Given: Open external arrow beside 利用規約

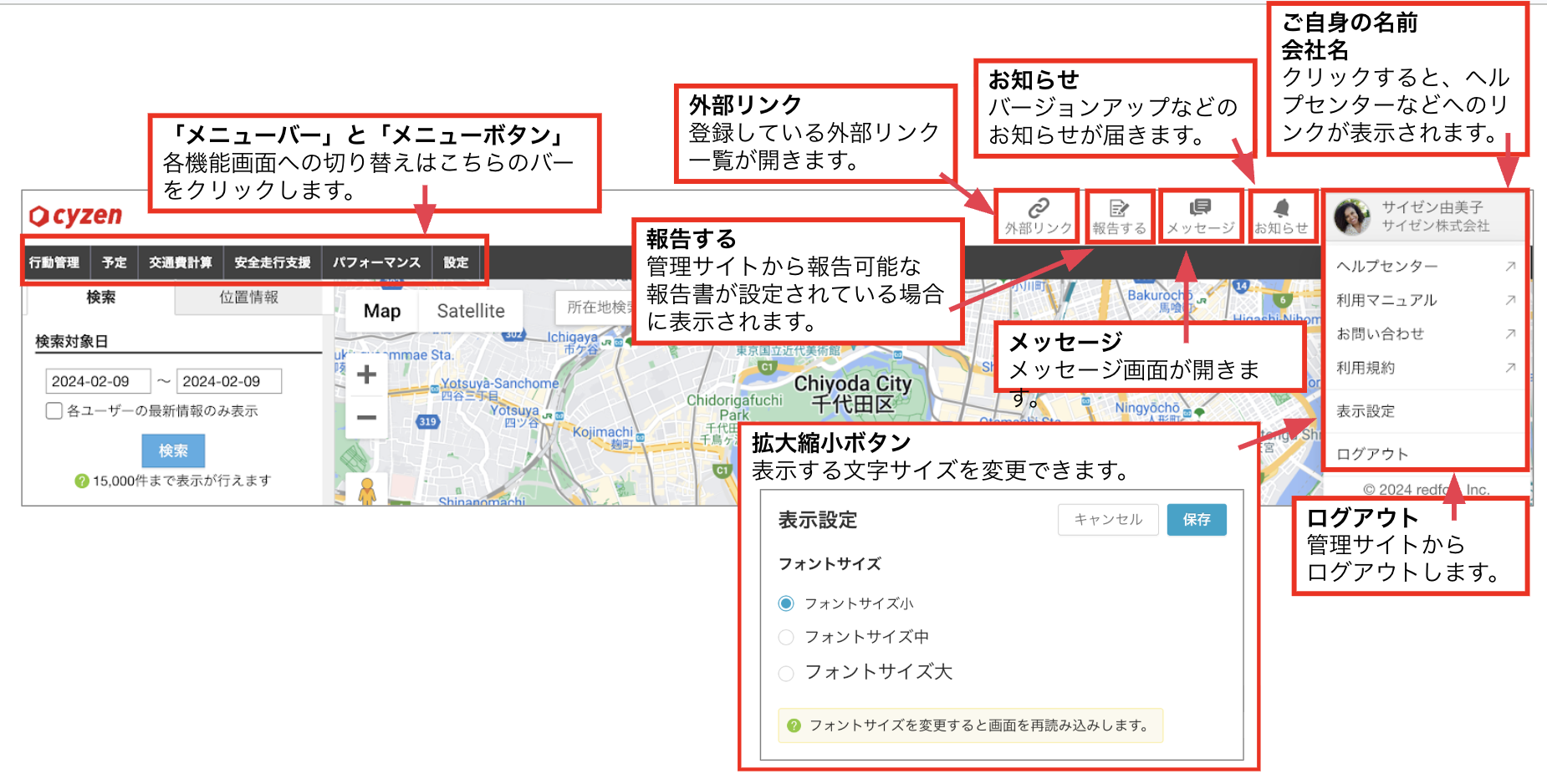Looking at the screenshot, I should pyautogui.click(x=1510, y=367).
